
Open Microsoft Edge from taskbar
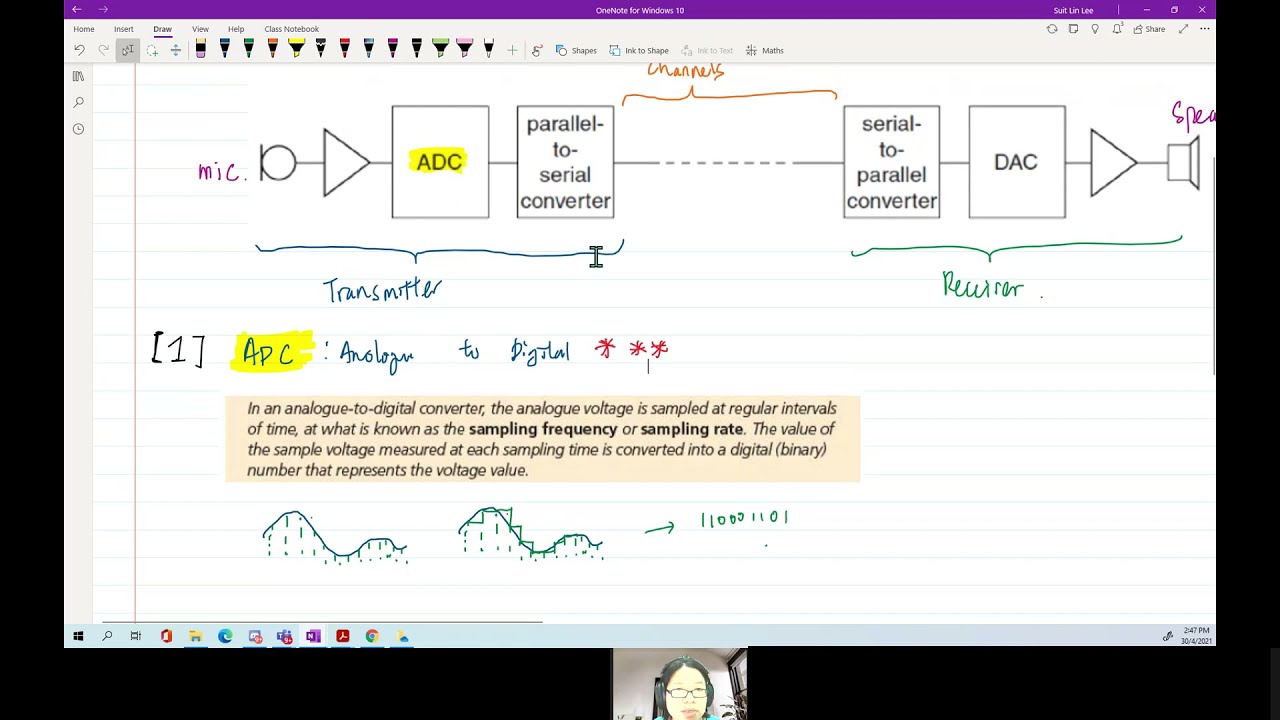(225, 636)
